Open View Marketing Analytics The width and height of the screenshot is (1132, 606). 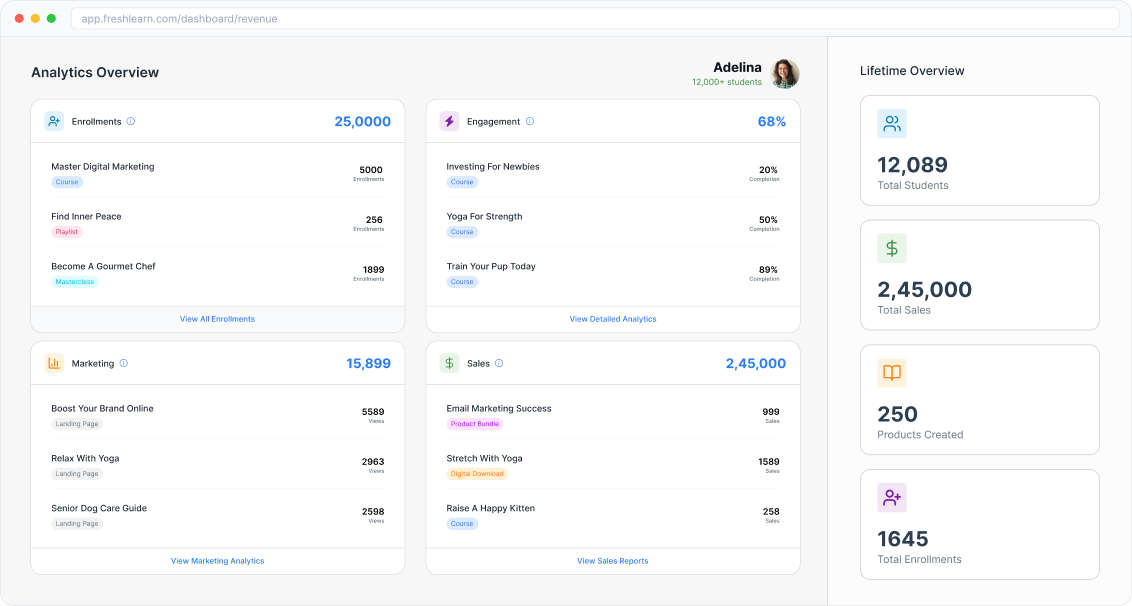pyautogui.click(x=217, y=561)
